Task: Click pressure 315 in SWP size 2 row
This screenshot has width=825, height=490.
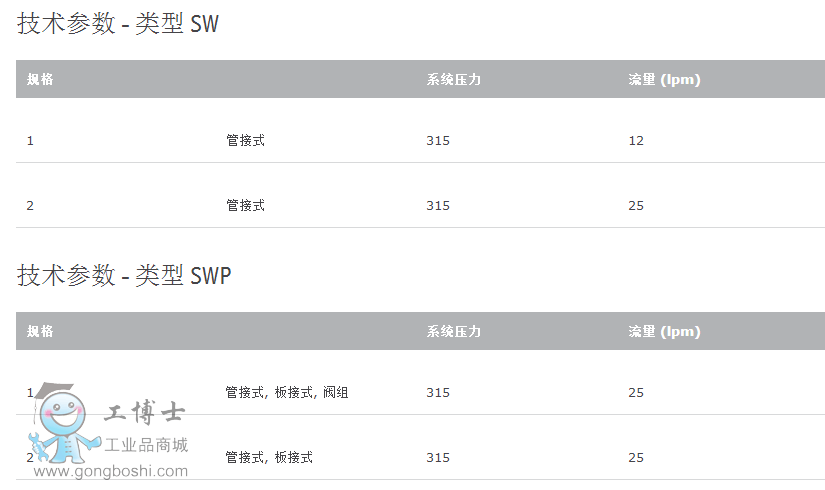Action: click(438, 457)
